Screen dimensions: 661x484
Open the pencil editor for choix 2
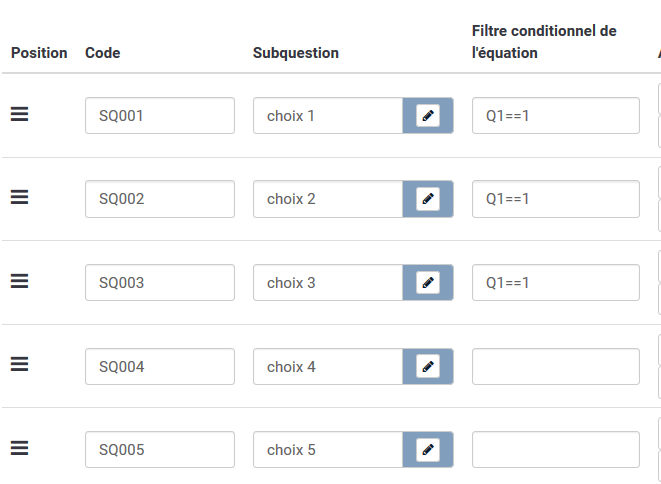(x=428, y=199)
